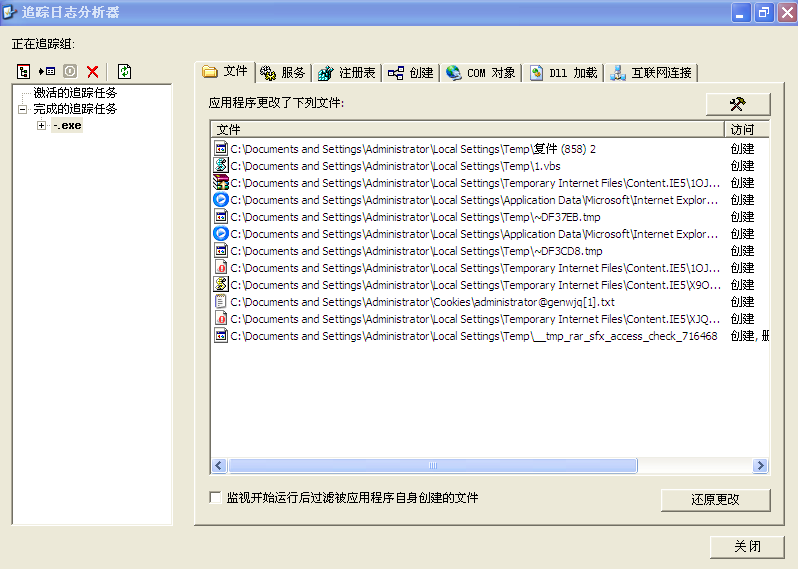Select the Content.IE5\X9O... file row
This screenshot has width=798, height=569.
coord(490,285)
